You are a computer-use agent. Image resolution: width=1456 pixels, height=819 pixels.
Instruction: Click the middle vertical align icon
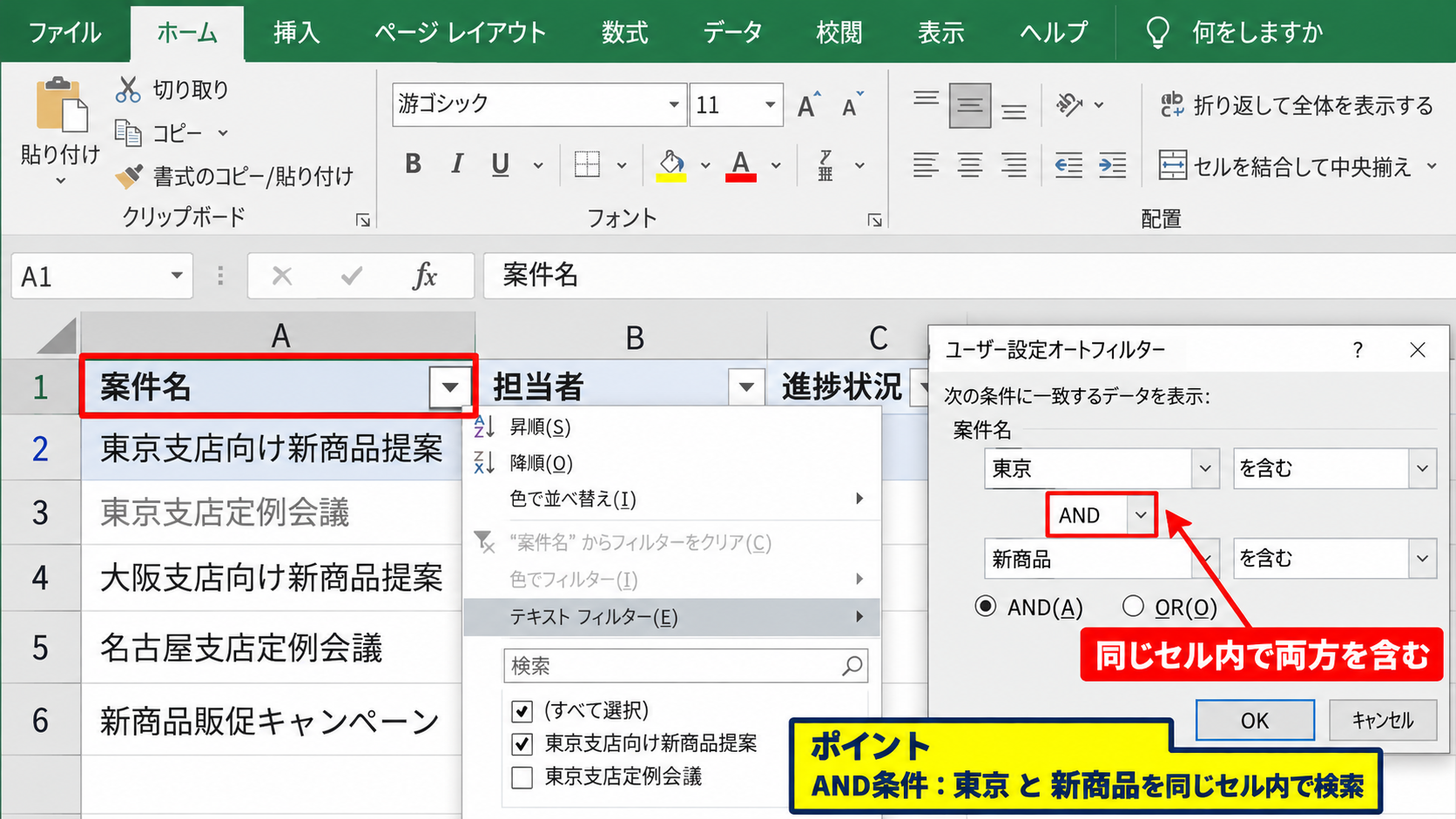pyautogui.click(x=969, y=105)
